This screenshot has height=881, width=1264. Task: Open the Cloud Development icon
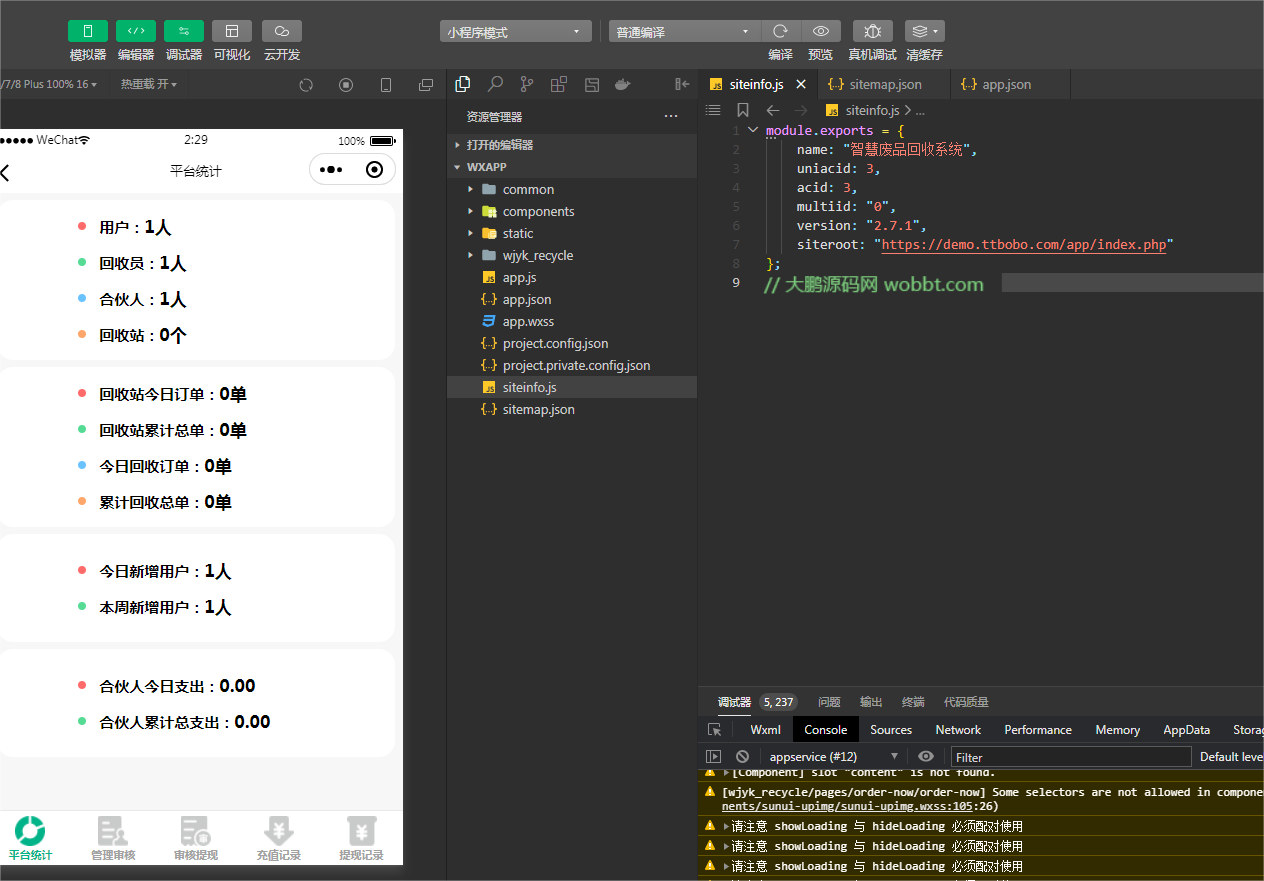pos(282,31)
